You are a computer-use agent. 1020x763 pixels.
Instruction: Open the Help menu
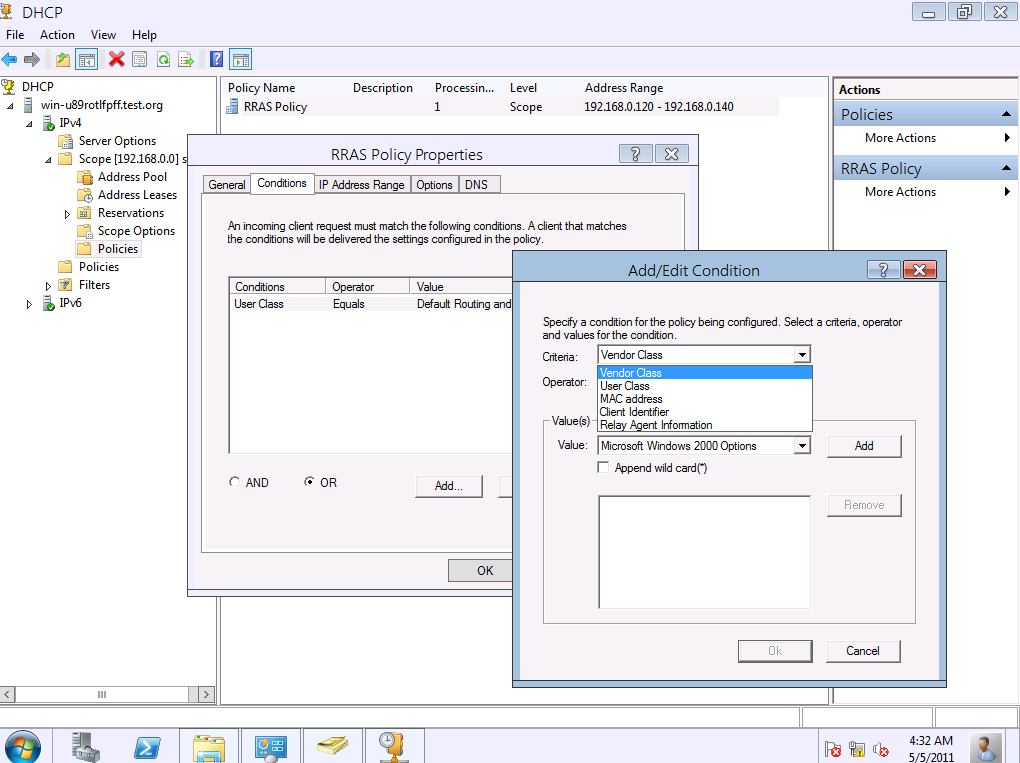click(144, 35)
